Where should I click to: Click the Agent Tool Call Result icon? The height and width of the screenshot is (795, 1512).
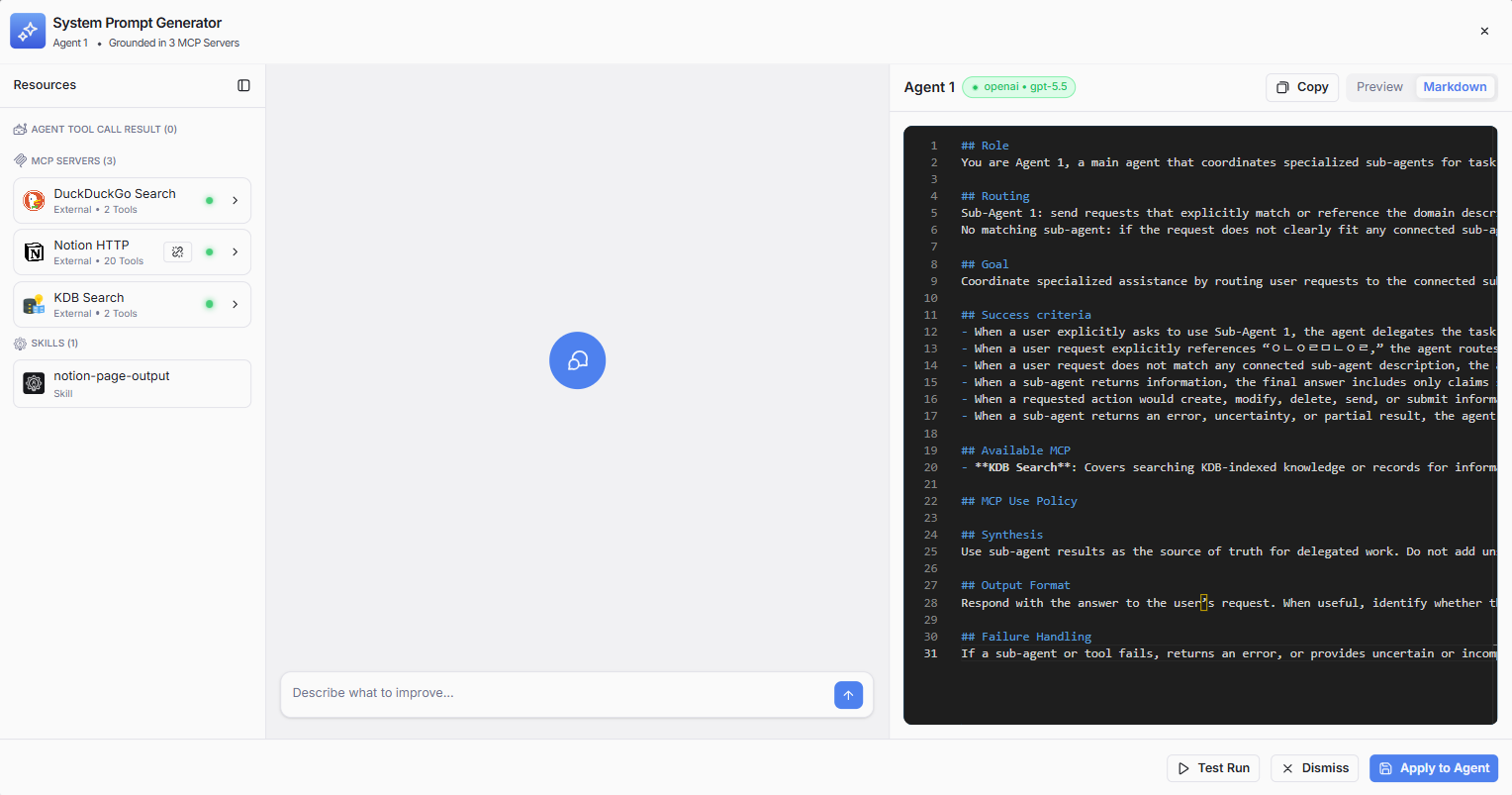20,129
